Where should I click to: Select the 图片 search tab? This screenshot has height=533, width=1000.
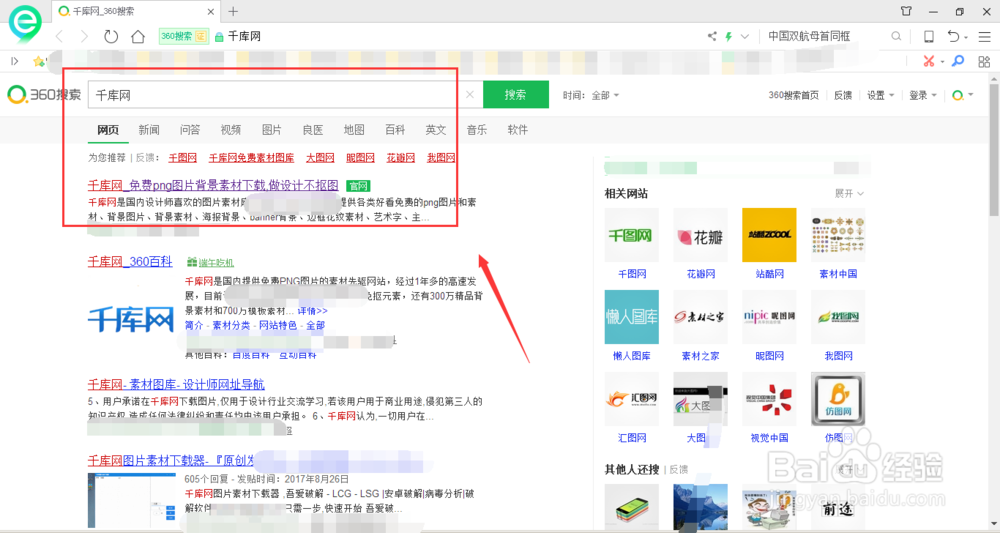pyautogui.click(x=271, y=129)
